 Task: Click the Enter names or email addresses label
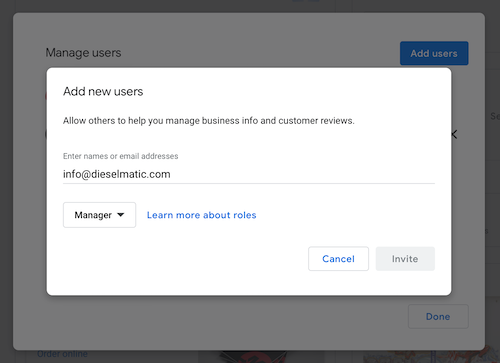[x=121, y=156]
